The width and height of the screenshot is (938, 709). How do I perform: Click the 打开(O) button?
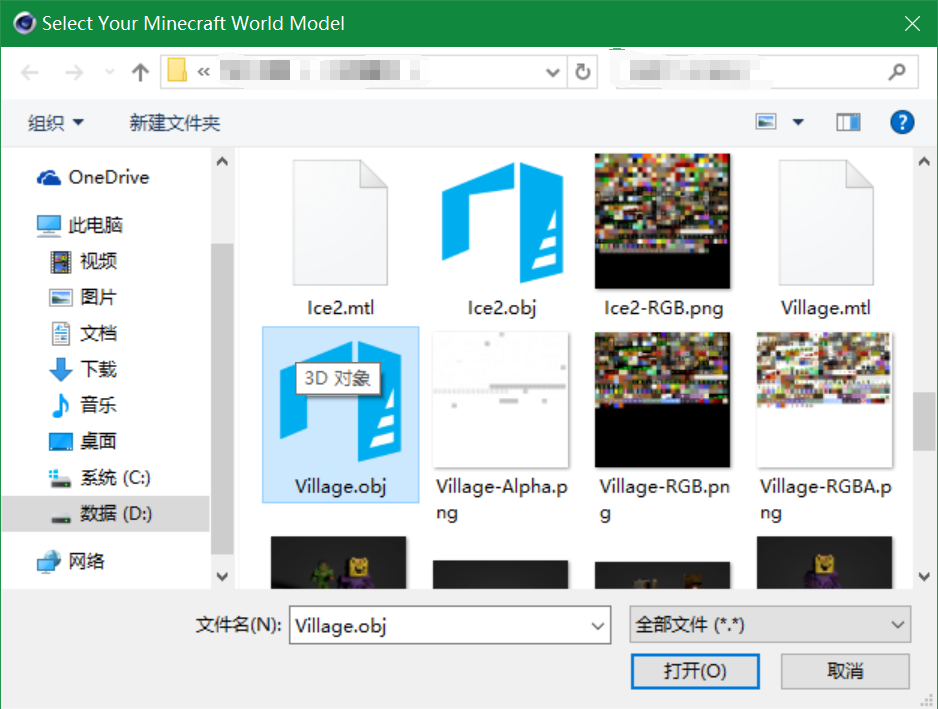pyautogui.click(x=695, y=671)
